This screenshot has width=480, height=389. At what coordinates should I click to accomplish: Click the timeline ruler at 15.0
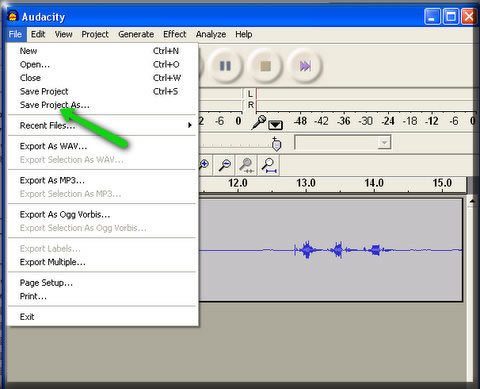click(x=442, y=183)
